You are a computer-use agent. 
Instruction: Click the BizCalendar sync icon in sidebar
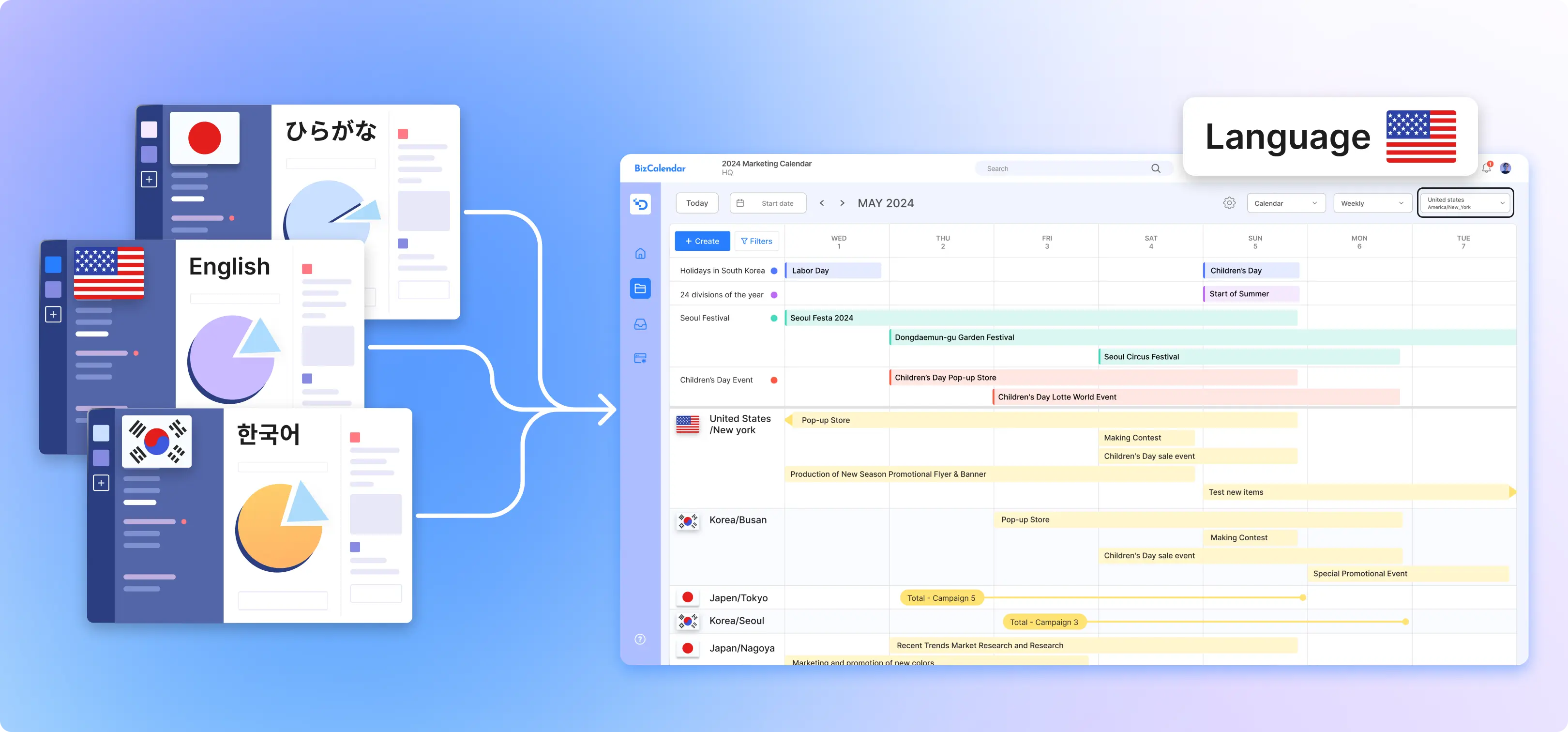640,204
